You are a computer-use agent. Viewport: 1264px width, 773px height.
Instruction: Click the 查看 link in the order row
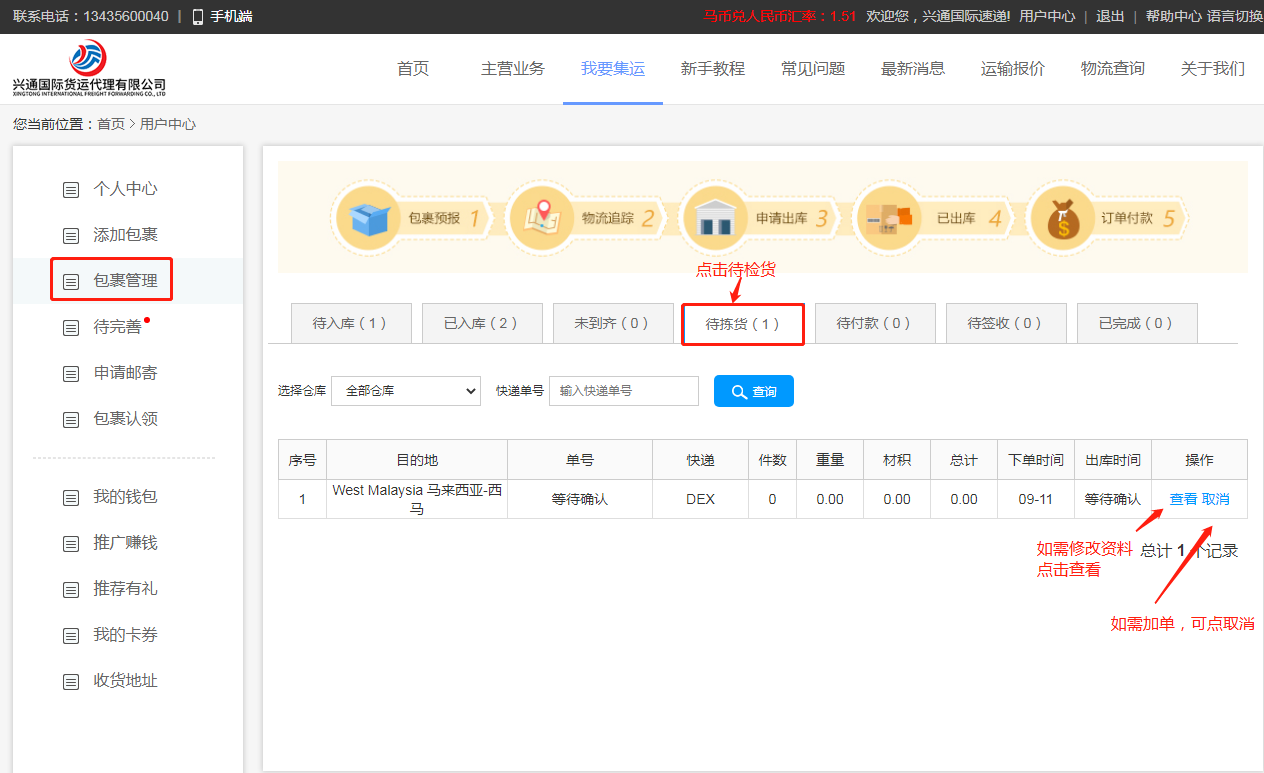(1183, 499)
